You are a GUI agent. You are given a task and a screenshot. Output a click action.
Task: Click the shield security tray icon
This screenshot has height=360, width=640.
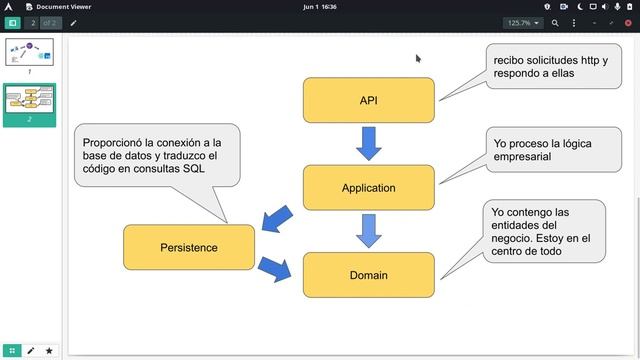point(547,7)
